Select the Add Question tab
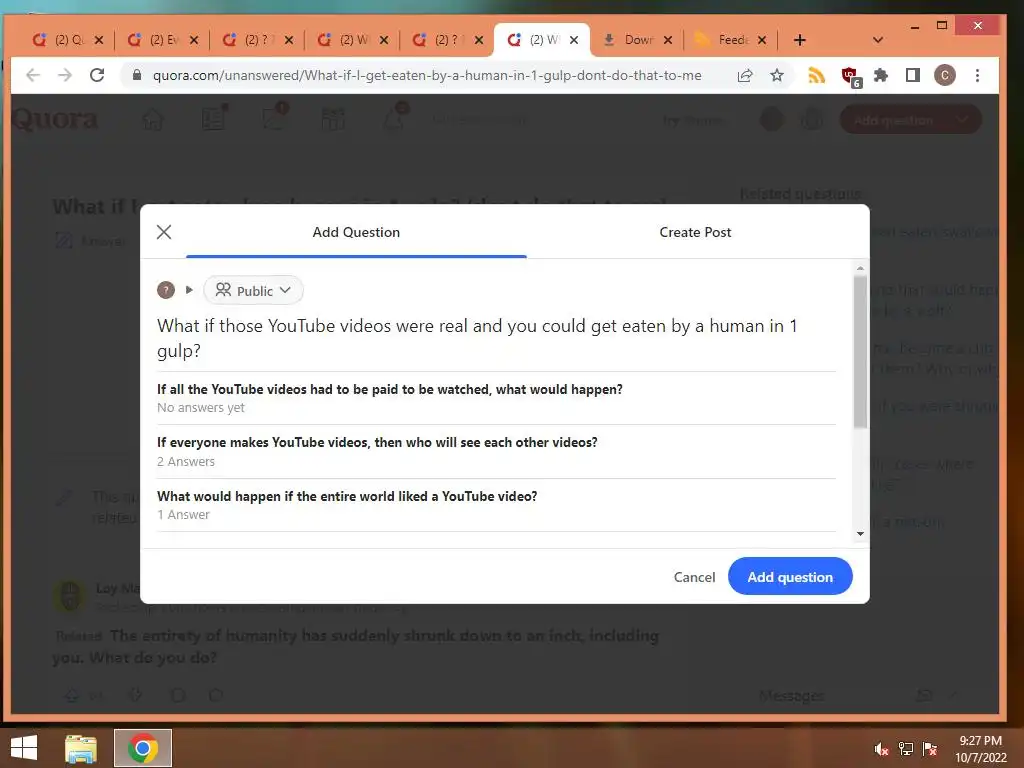1024x768 pixels. (356, 232)
